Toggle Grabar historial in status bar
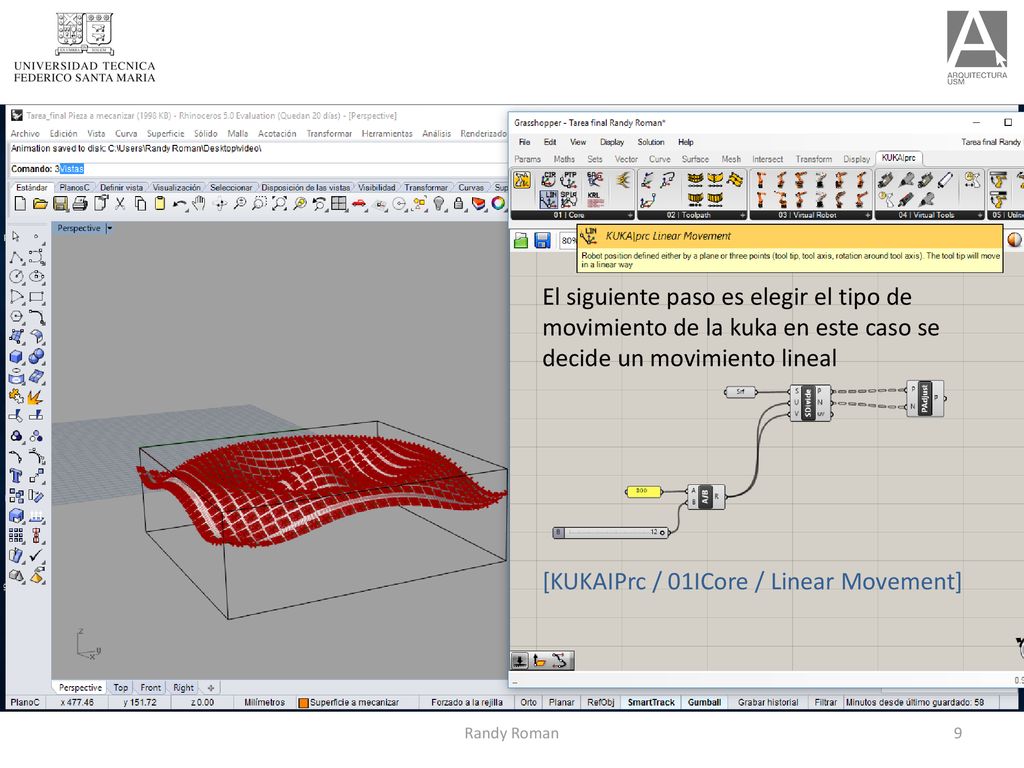This screenshot has height=768, width=1024. tap(768, 703)
